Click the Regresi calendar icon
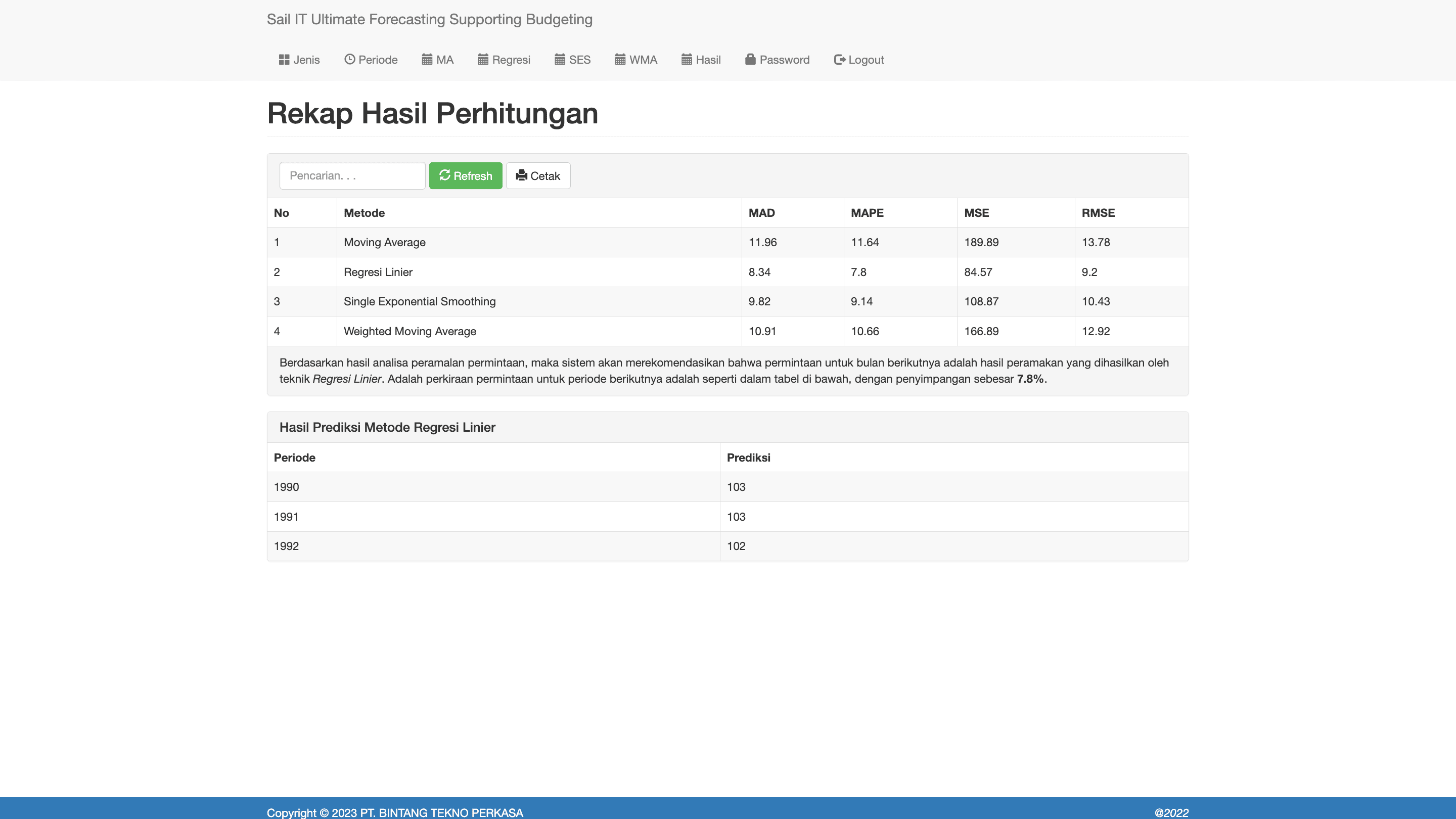1456x819 pixels. click(x=483, y=59)
